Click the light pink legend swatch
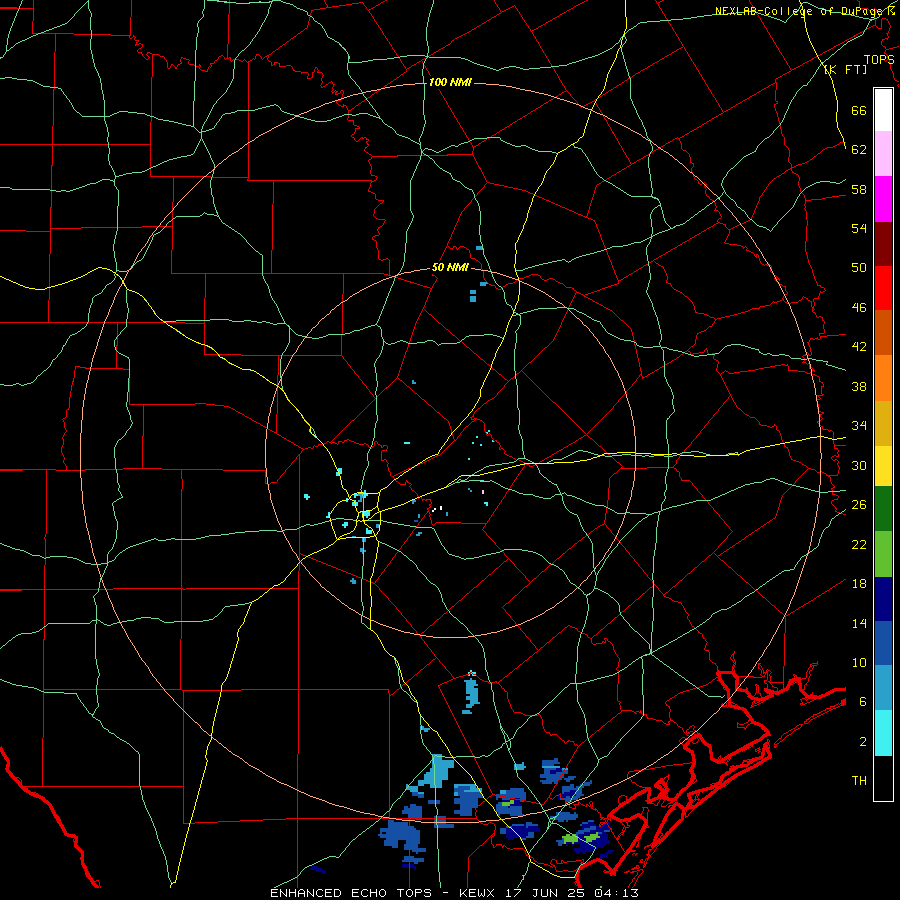Image resolution: width=900 pixels, height=900 pixels. [x=883, y=154]
